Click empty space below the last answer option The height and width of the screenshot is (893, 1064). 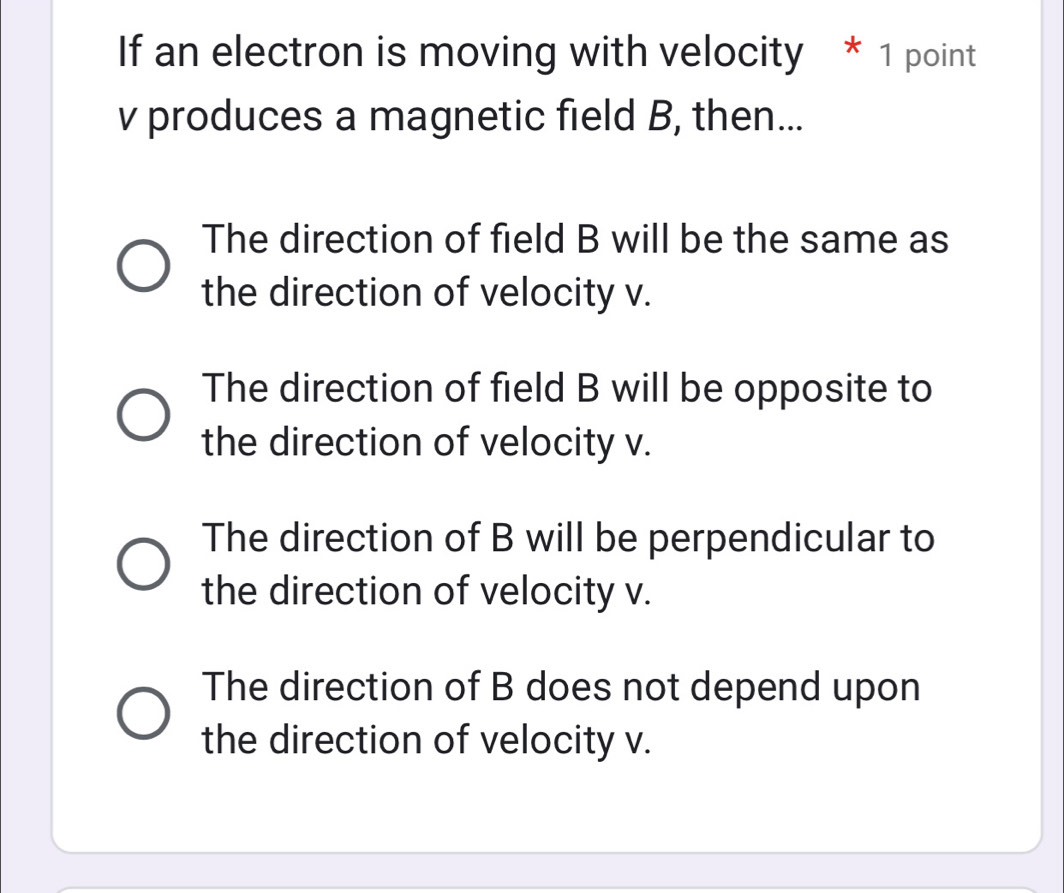tap(546, 806)
